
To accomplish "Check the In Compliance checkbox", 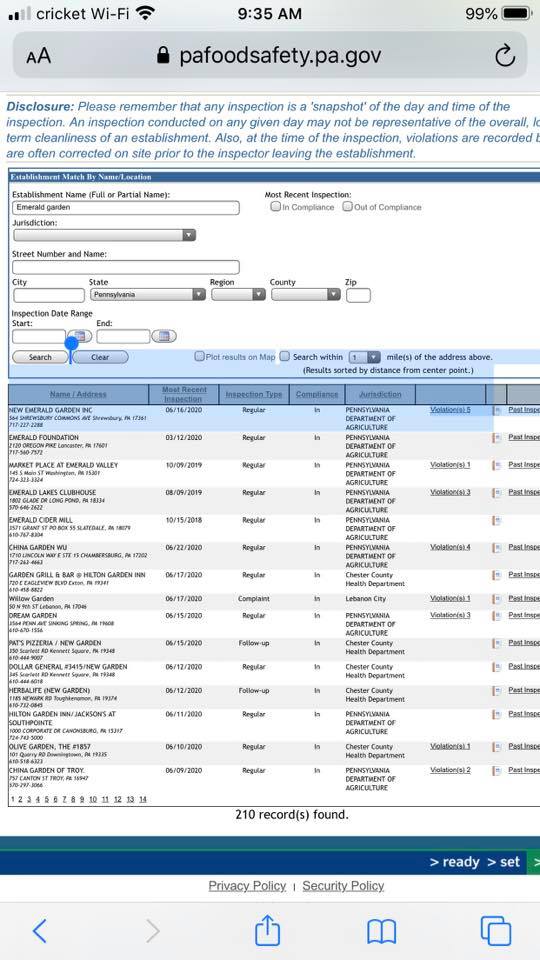I will click(x=276, y=207).
